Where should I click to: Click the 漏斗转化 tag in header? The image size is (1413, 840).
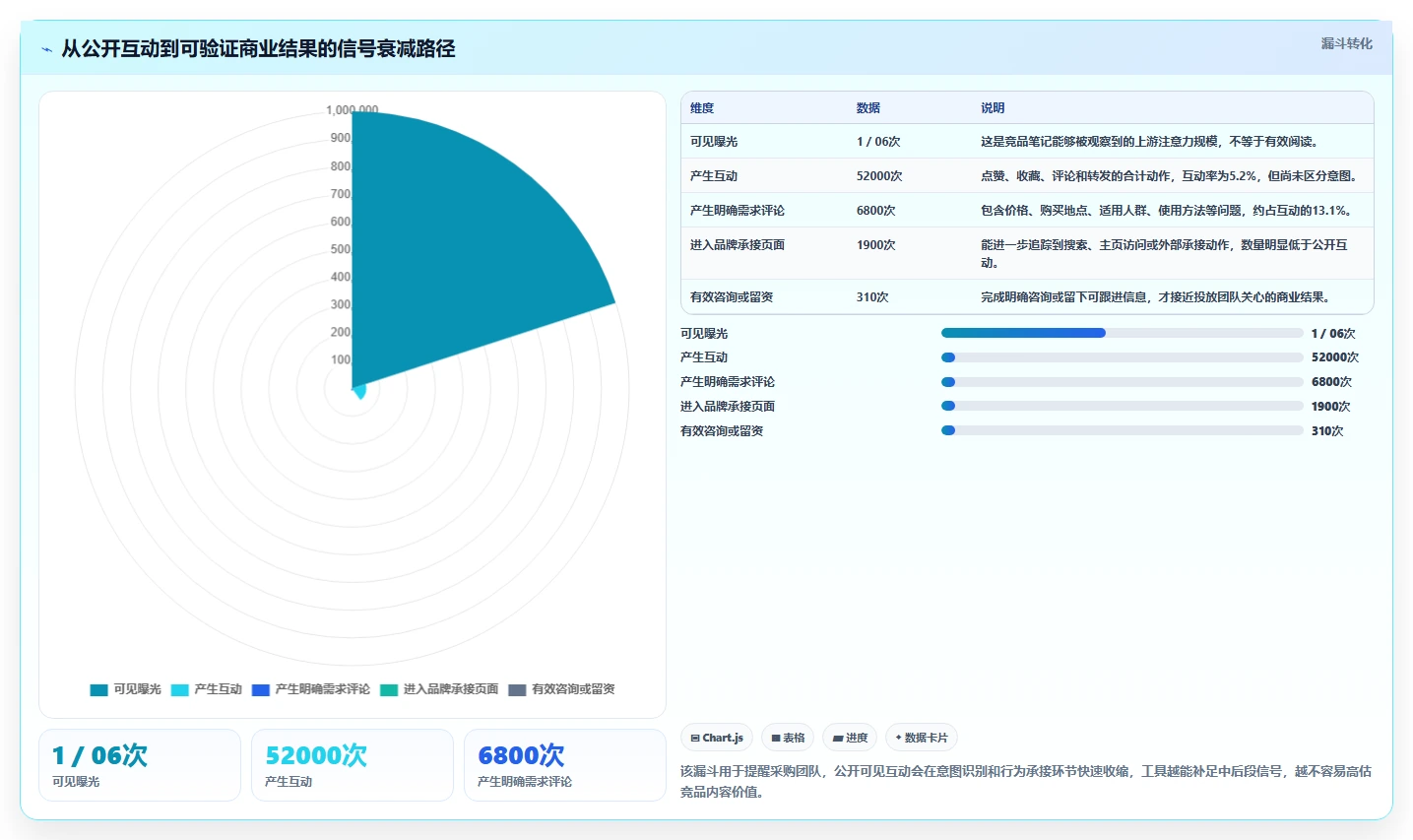(1346, 43)
